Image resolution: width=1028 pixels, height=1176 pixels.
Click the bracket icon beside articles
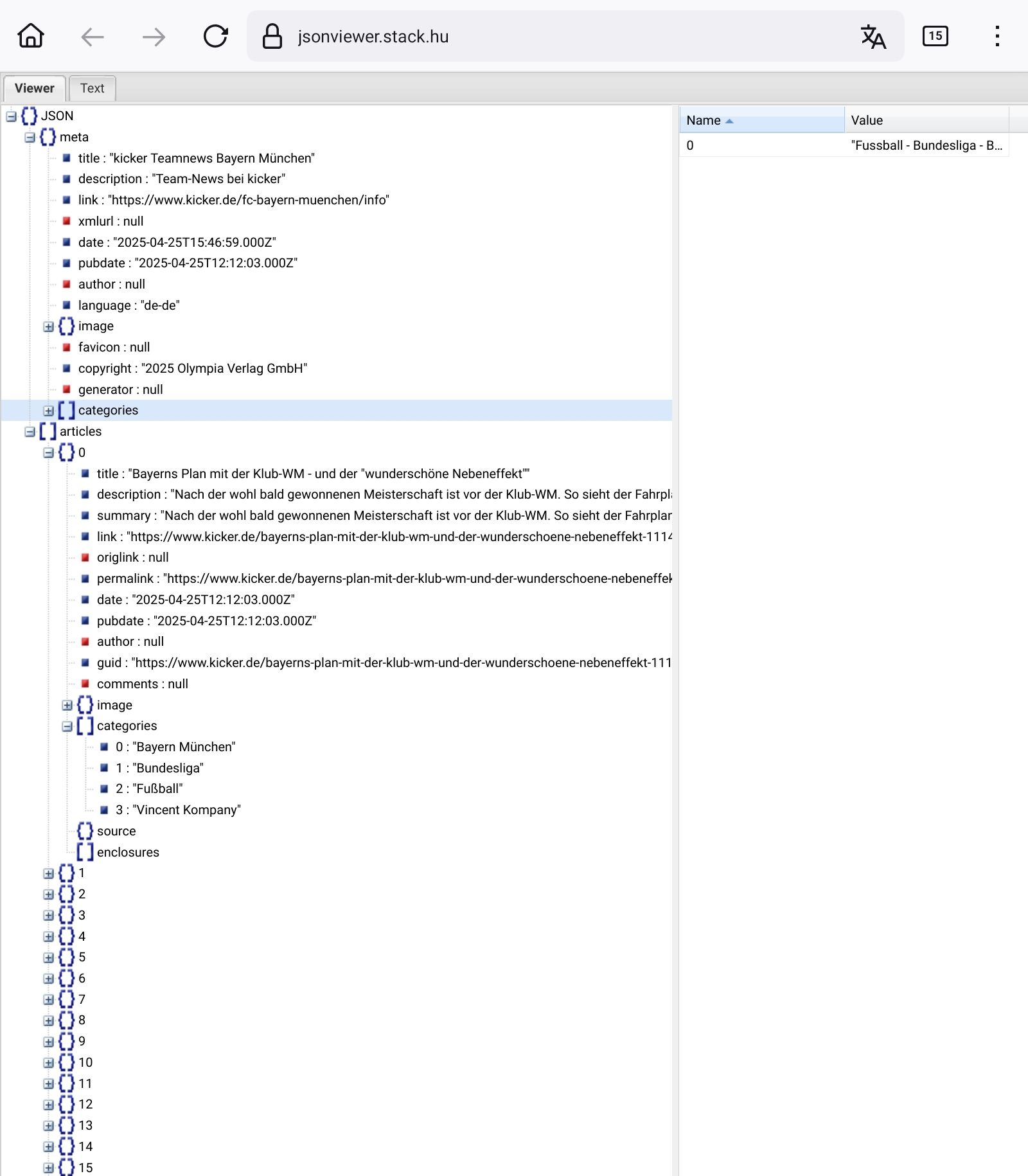pos(48,431)
